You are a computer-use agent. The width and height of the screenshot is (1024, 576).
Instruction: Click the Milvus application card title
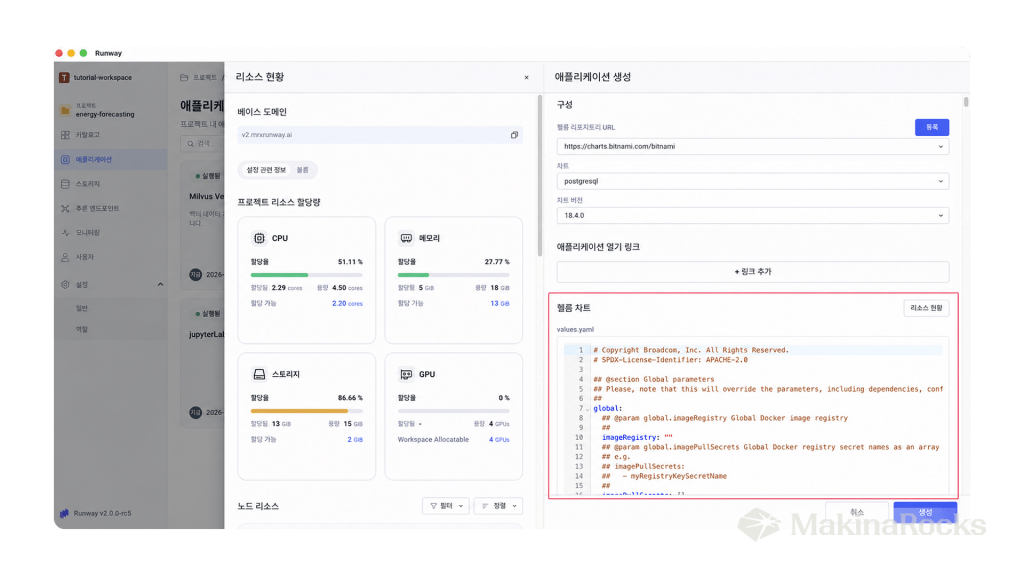point(206,197)
